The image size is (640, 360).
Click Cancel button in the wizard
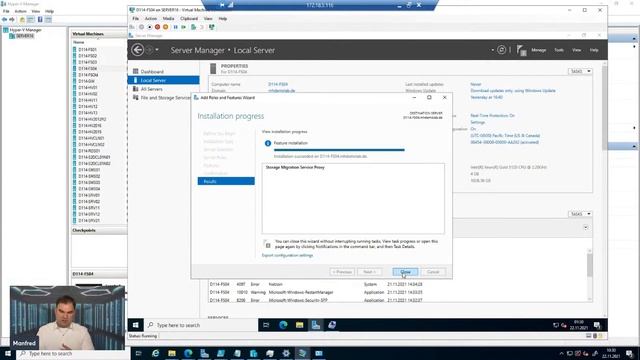433,272
